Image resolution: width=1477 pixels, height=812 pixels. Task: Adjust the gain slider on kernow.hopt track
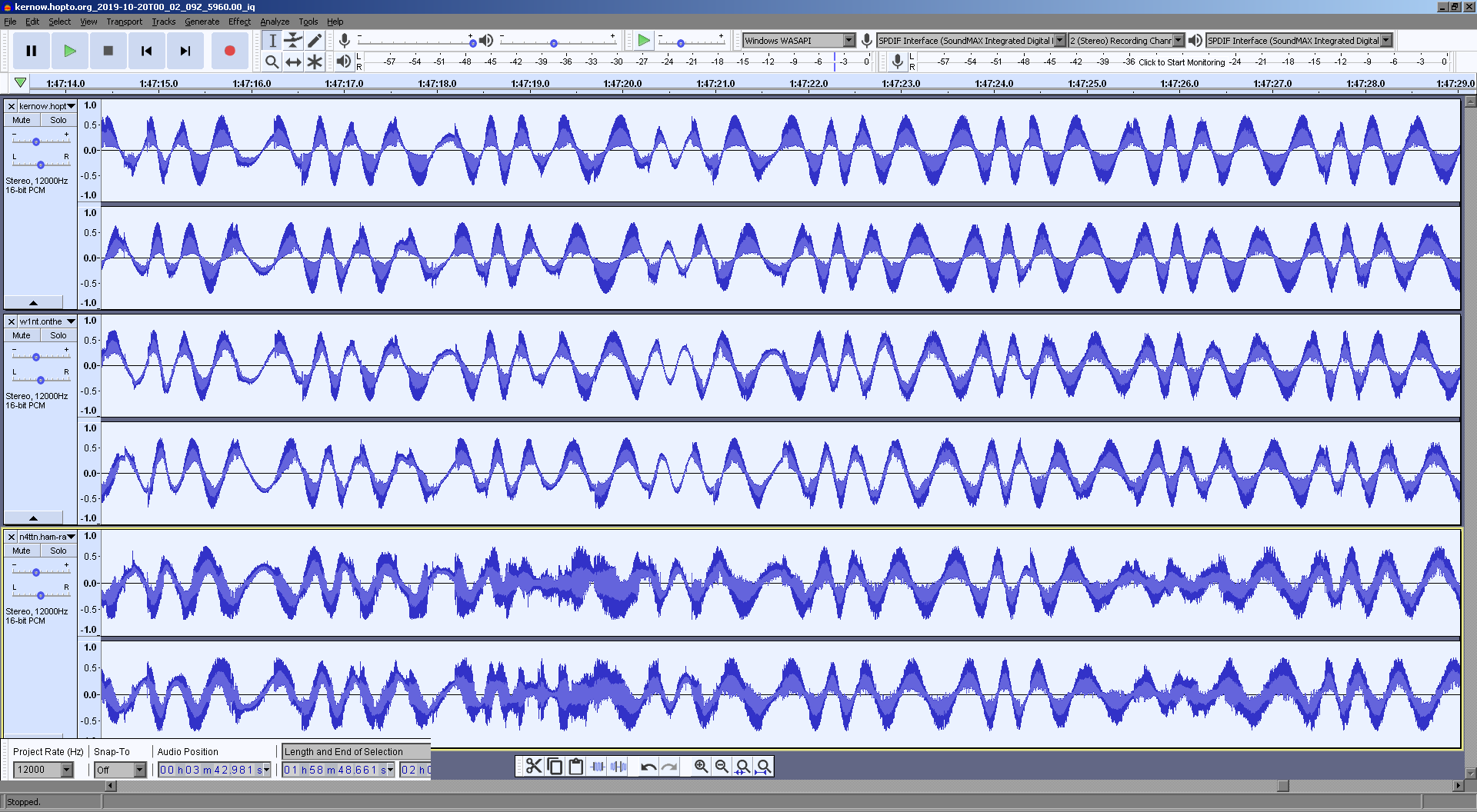[36, 141]
